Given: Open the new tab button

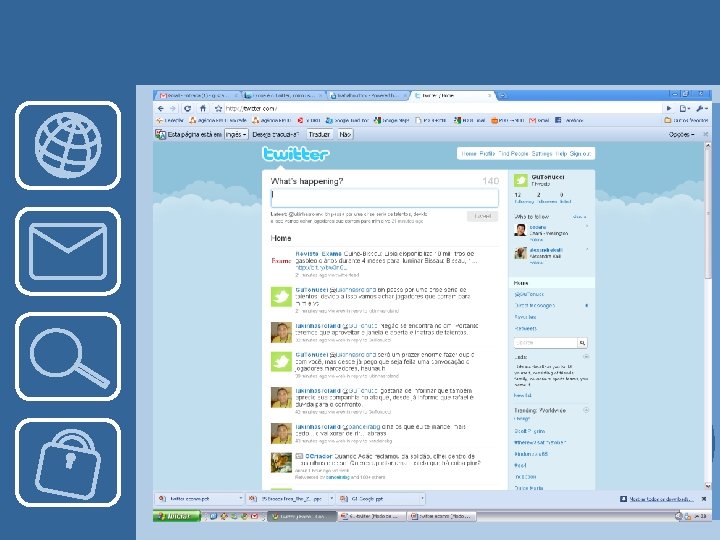Looking at the screenshot, I should point(502,96).
